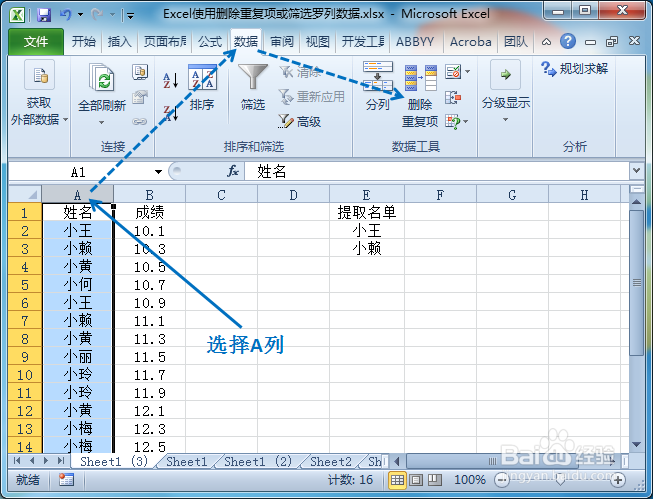
Task: Go to first sheet navigation arrow
Action: click(17, 461)
